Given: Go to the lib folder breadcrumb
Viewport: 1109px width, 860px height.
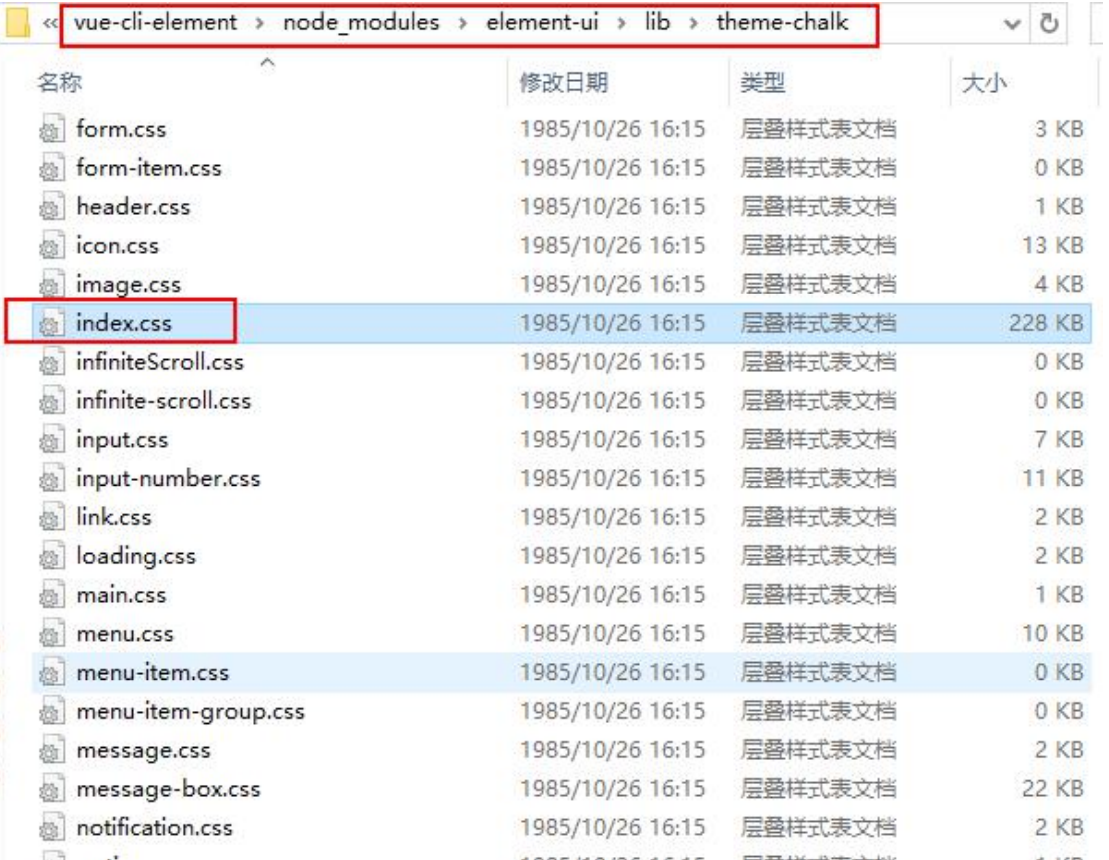Looking at the screenshot, I should [x=657, y=23].
